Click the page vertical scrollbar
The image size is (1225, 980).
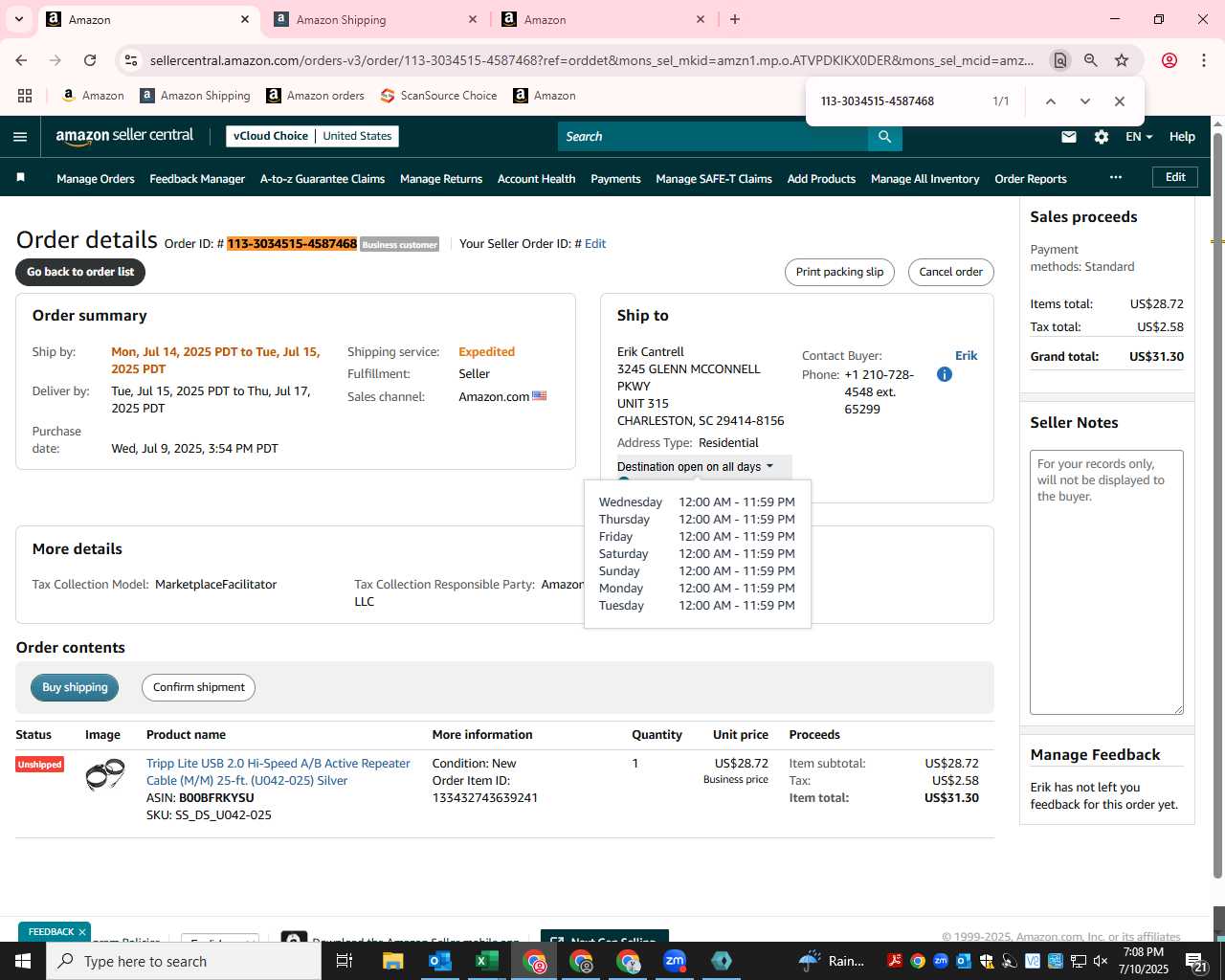tap(1218, 505)
